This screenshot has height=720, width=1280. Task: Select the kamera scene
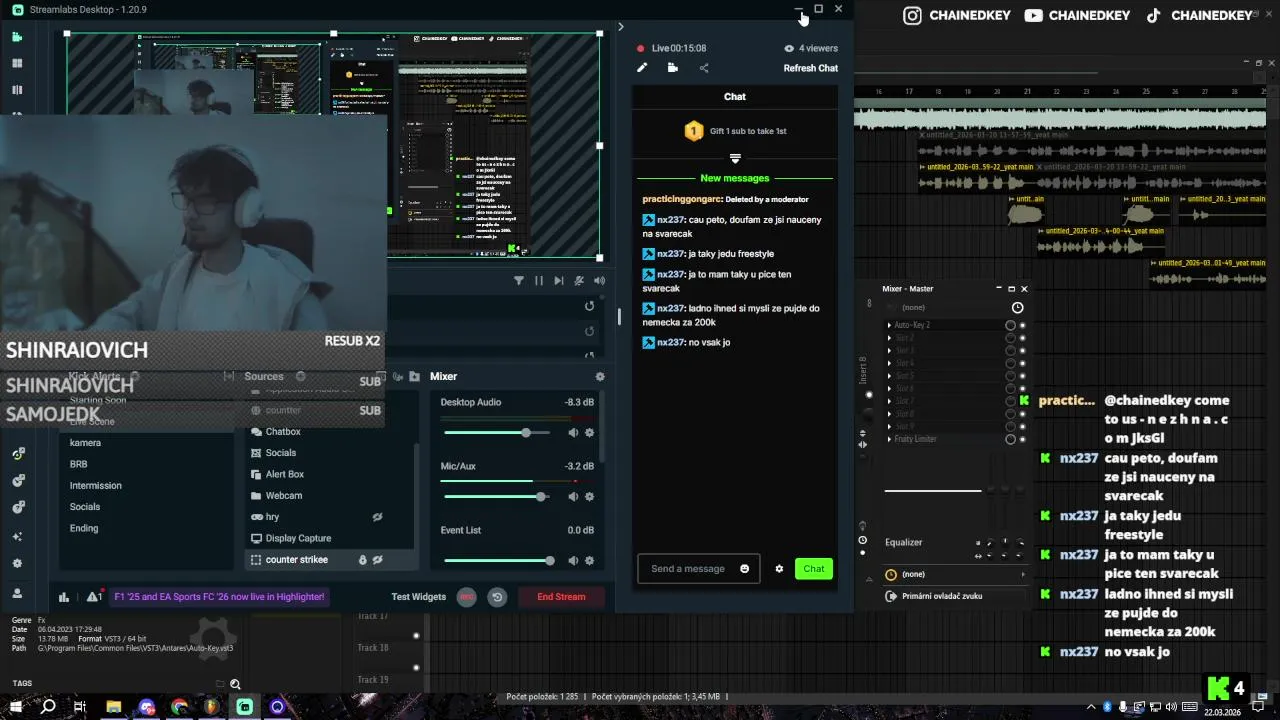(x=85, y=443)
